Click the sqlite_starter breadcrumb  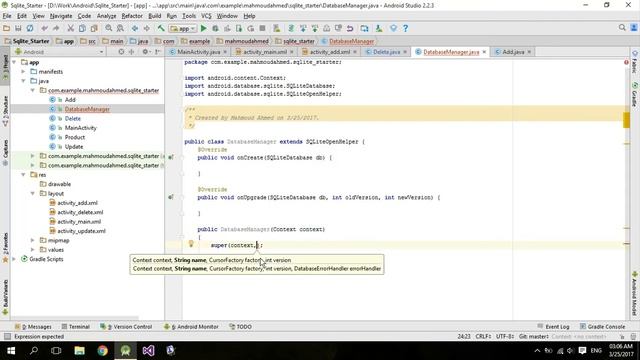pos(299,41)
